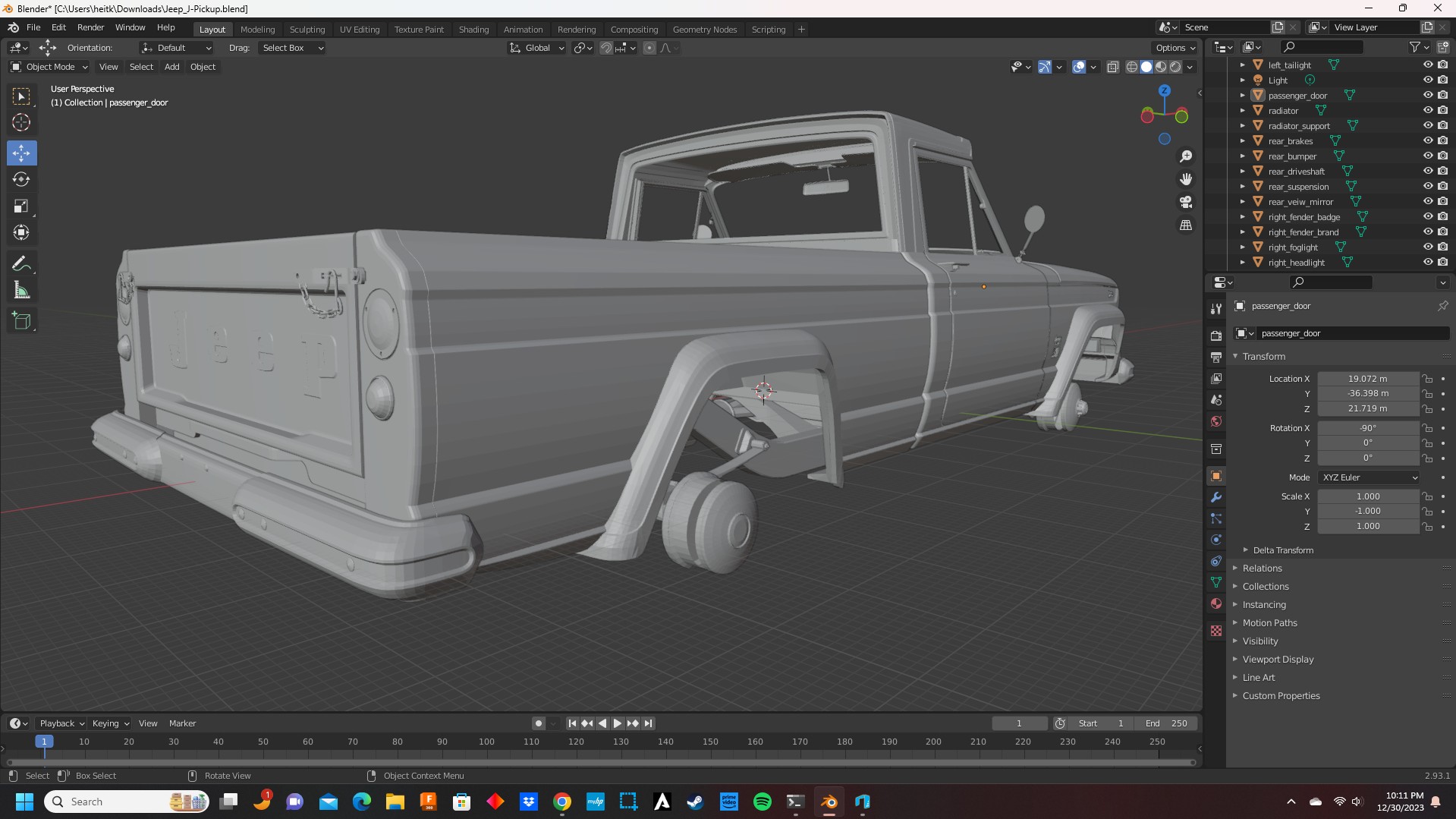Select the Measure tool
This screenshot has width=1456, height=819.
pyautogui.click(x=21, y=291)
